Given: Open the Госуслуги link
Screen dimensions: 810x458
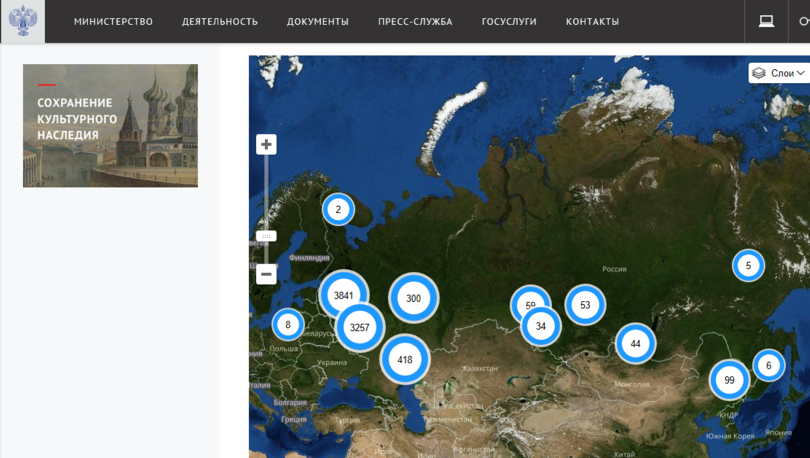Looking at the screenshot, I should (509, 22).
